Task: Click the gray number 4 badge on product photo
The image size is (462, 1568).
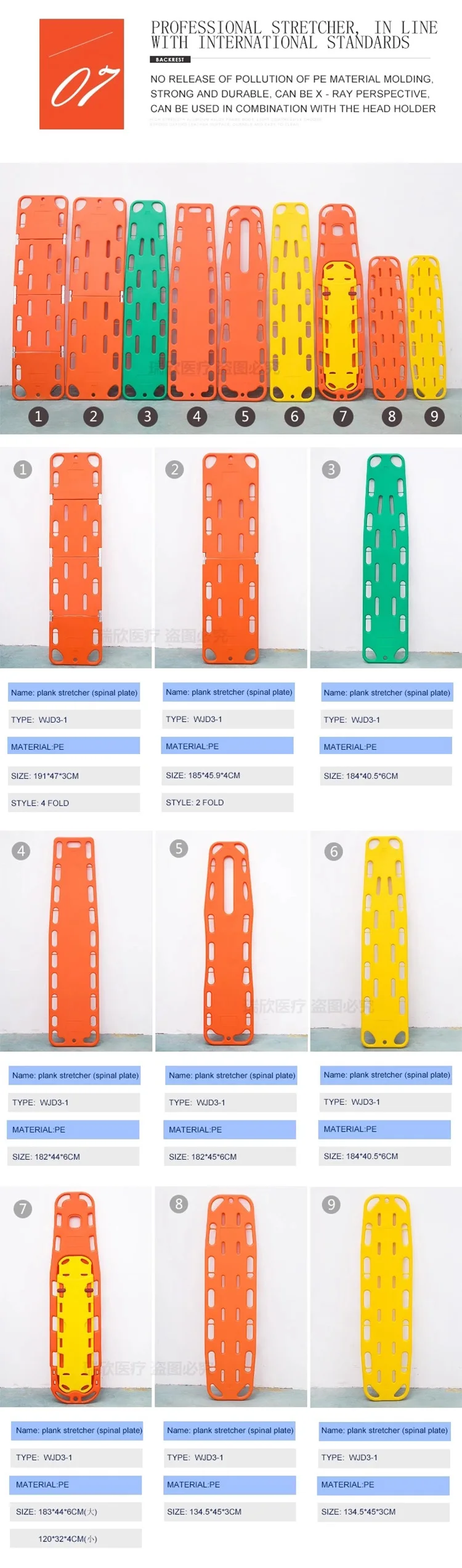Action: [21, 851]
